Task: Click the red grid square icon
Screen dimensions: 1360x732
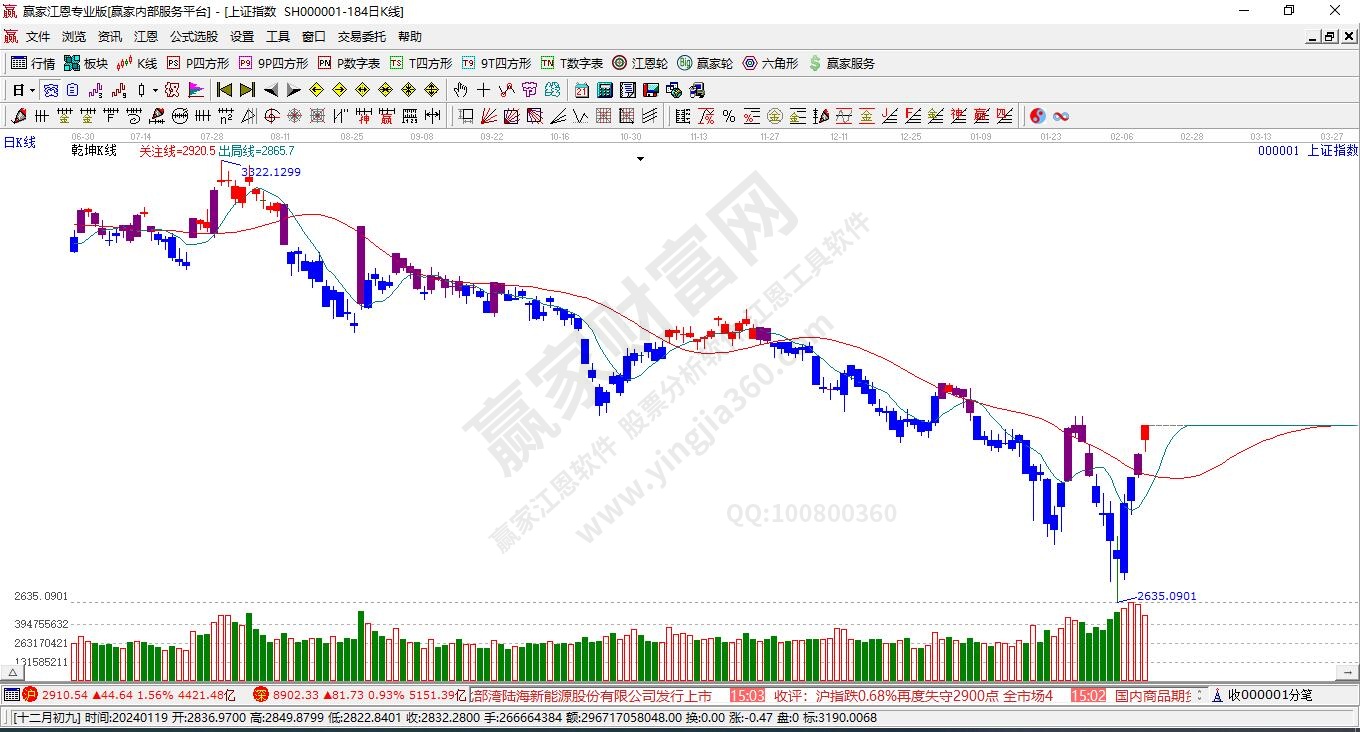Action: pos(604,116)
